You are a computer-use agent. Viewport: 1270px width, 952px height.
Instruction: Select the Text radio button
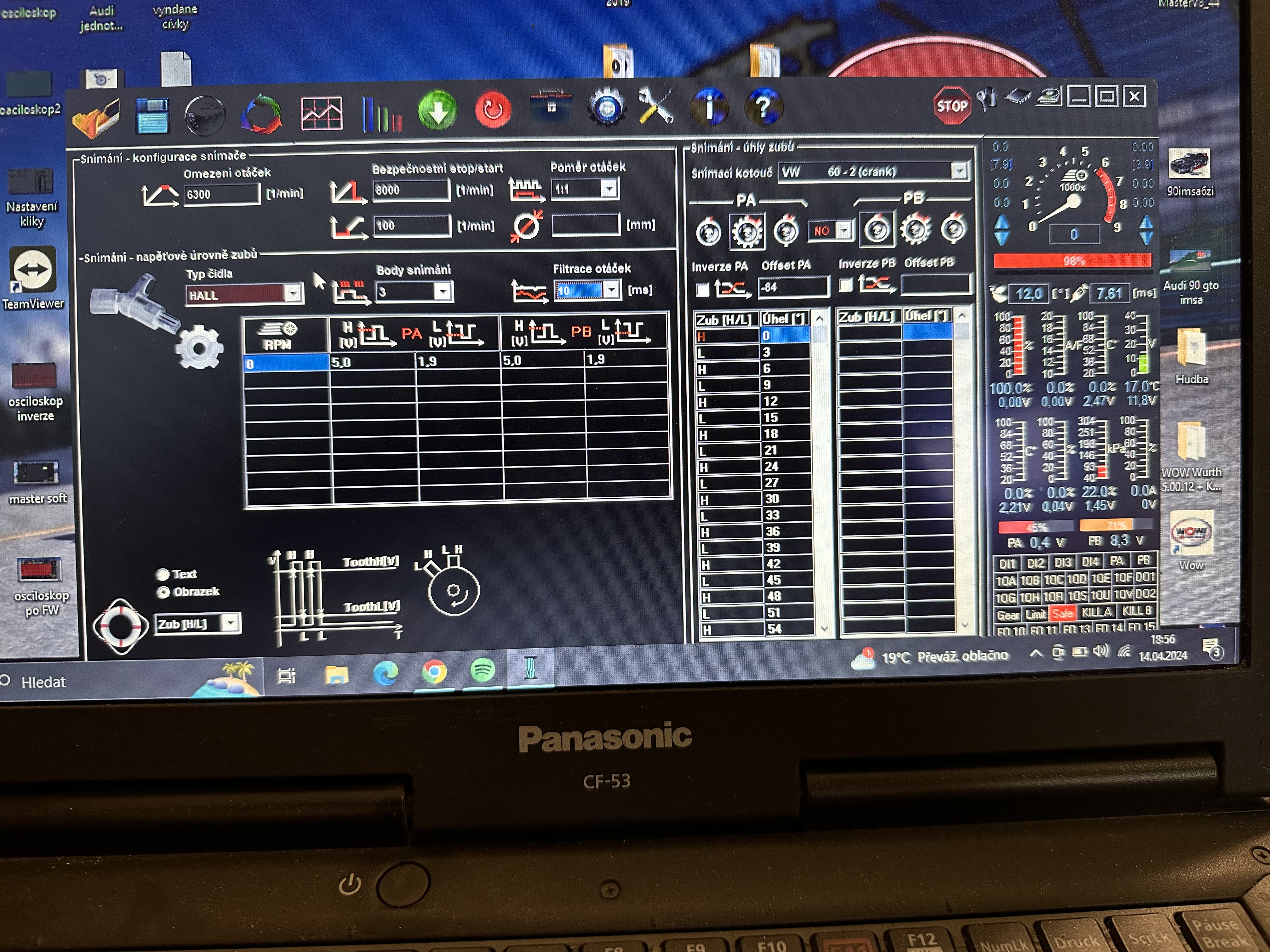163,575
